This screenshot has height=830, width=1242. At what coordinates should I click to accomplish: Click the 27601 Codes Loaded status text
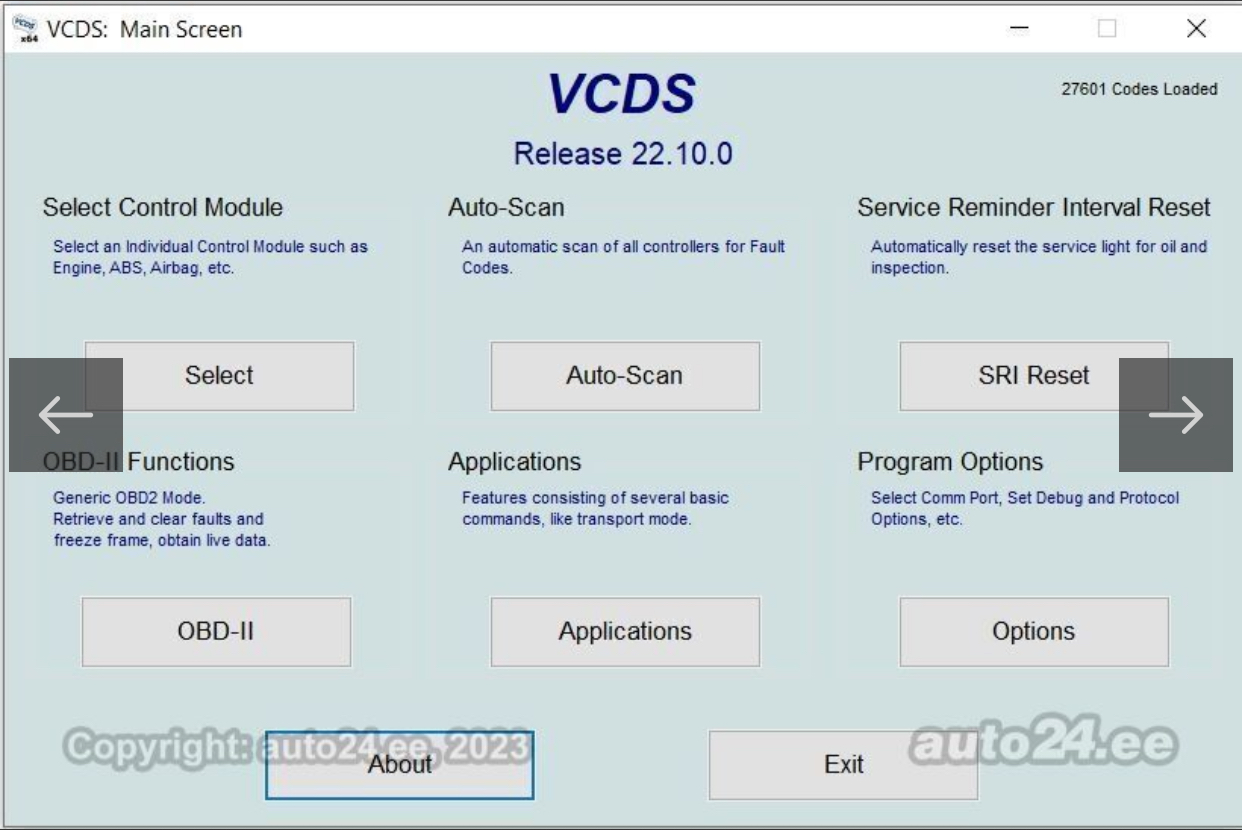(1139, 89)
